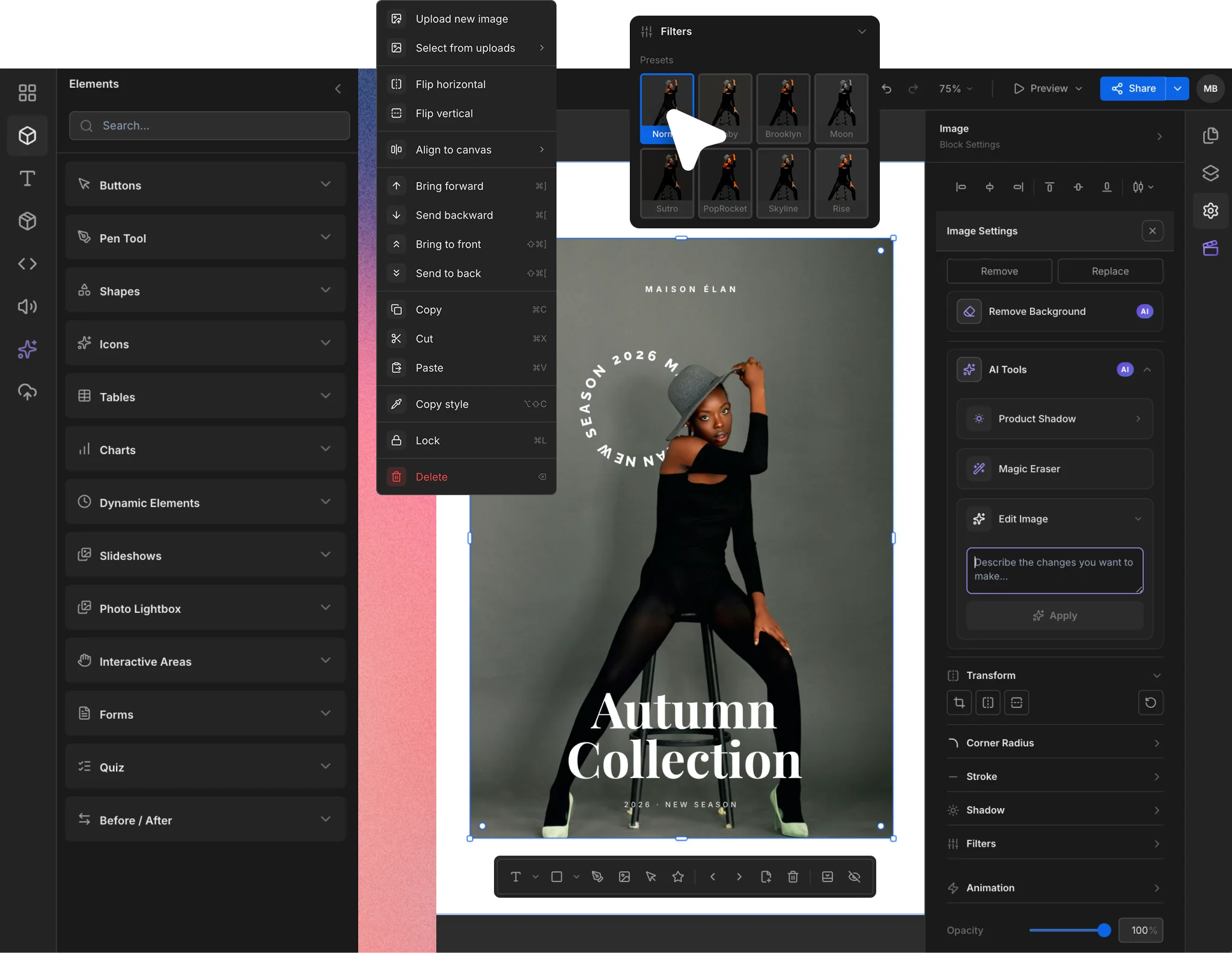1232x953 pixels.
Task: Choose Flip horizontal from the context menu
Action: coord(466,84)
